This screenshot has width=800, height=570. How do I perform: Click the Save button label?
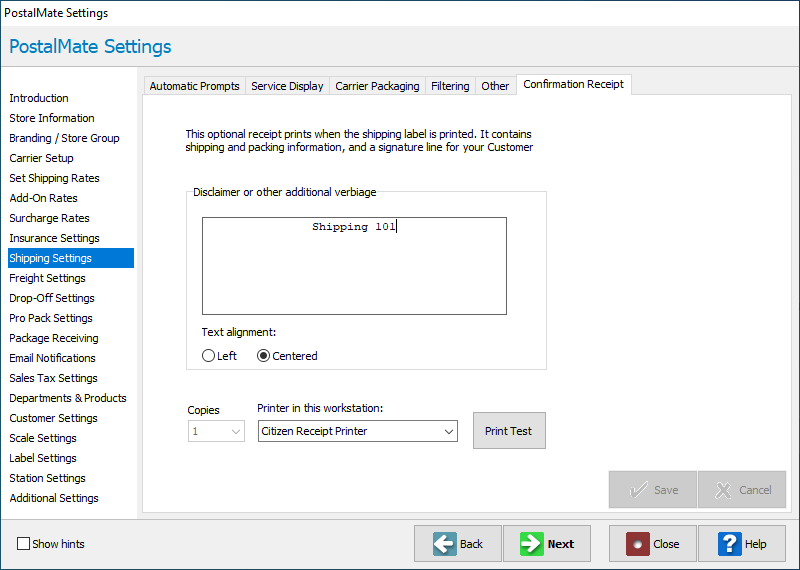coord(666,490)
